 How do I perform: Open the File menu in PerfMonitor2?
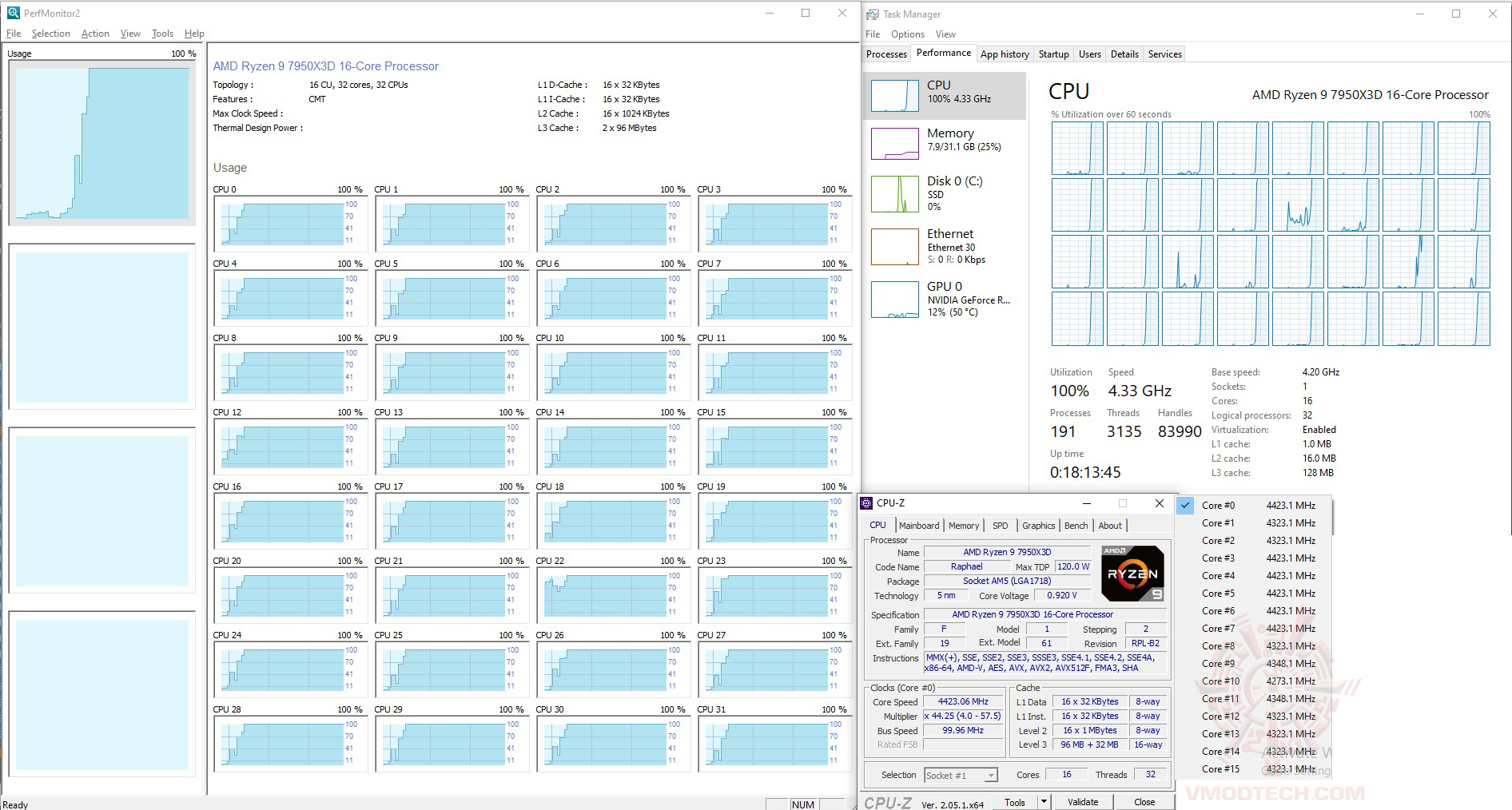coord(14,34)
